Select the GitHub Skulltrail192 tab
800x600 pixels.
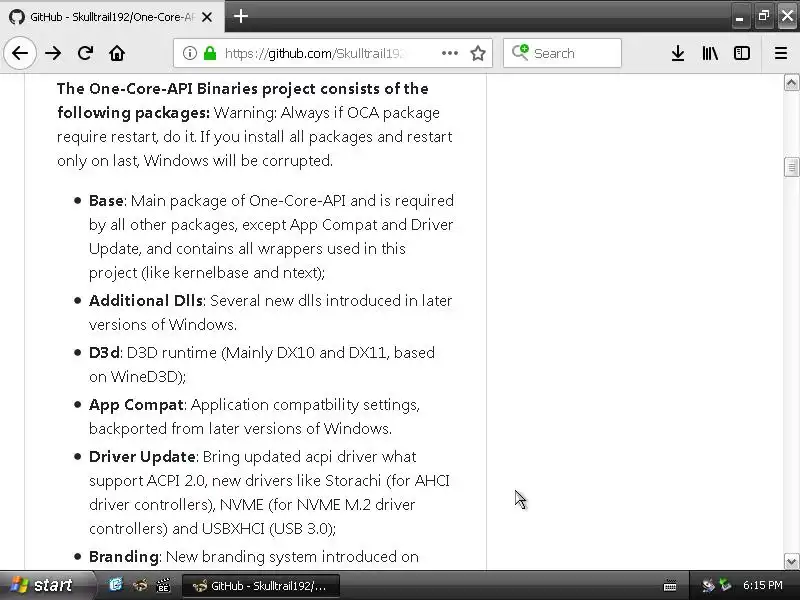[x=112, y=17]
